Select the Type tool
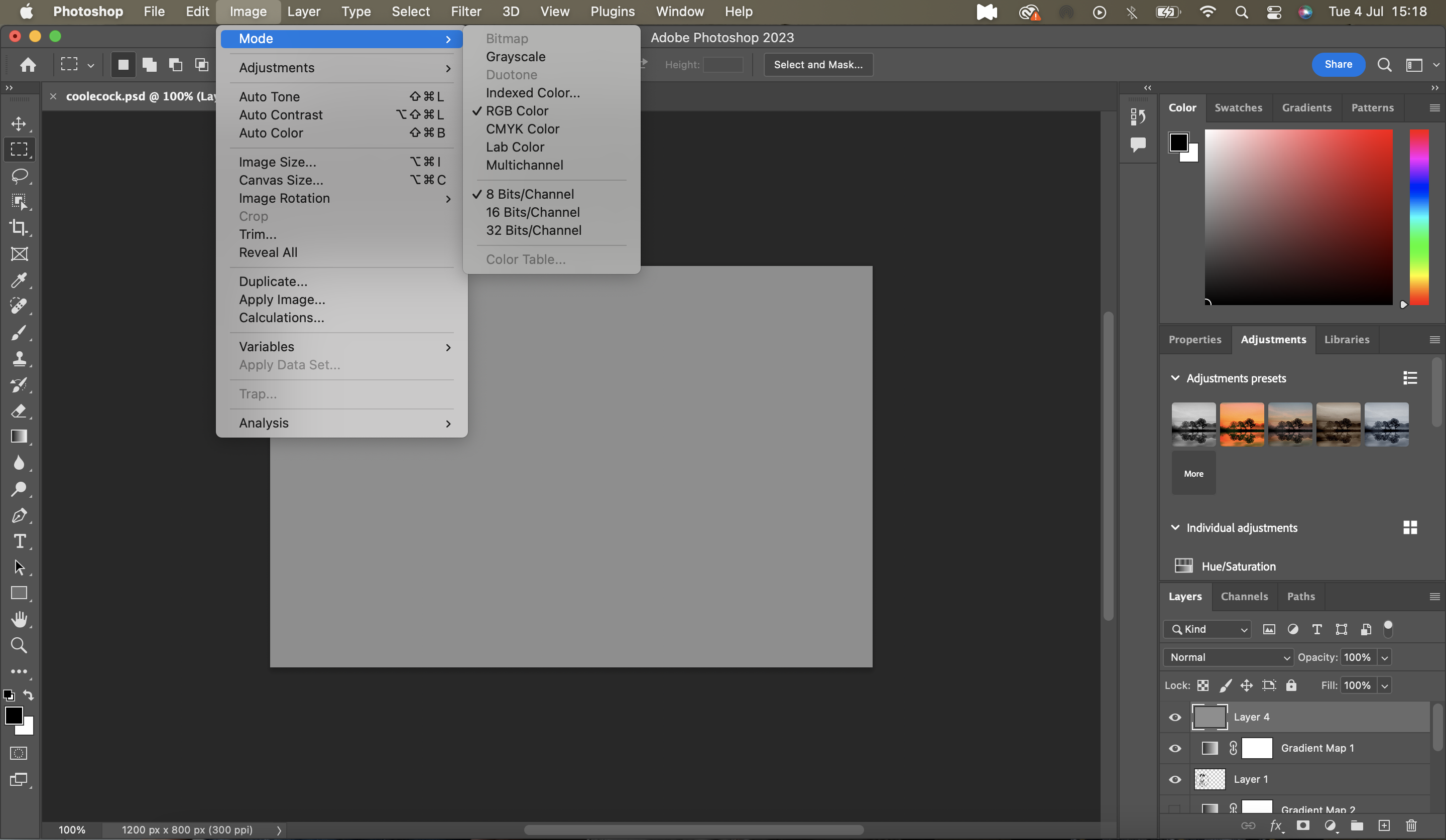1446x840 pixels. pos(19,541)
